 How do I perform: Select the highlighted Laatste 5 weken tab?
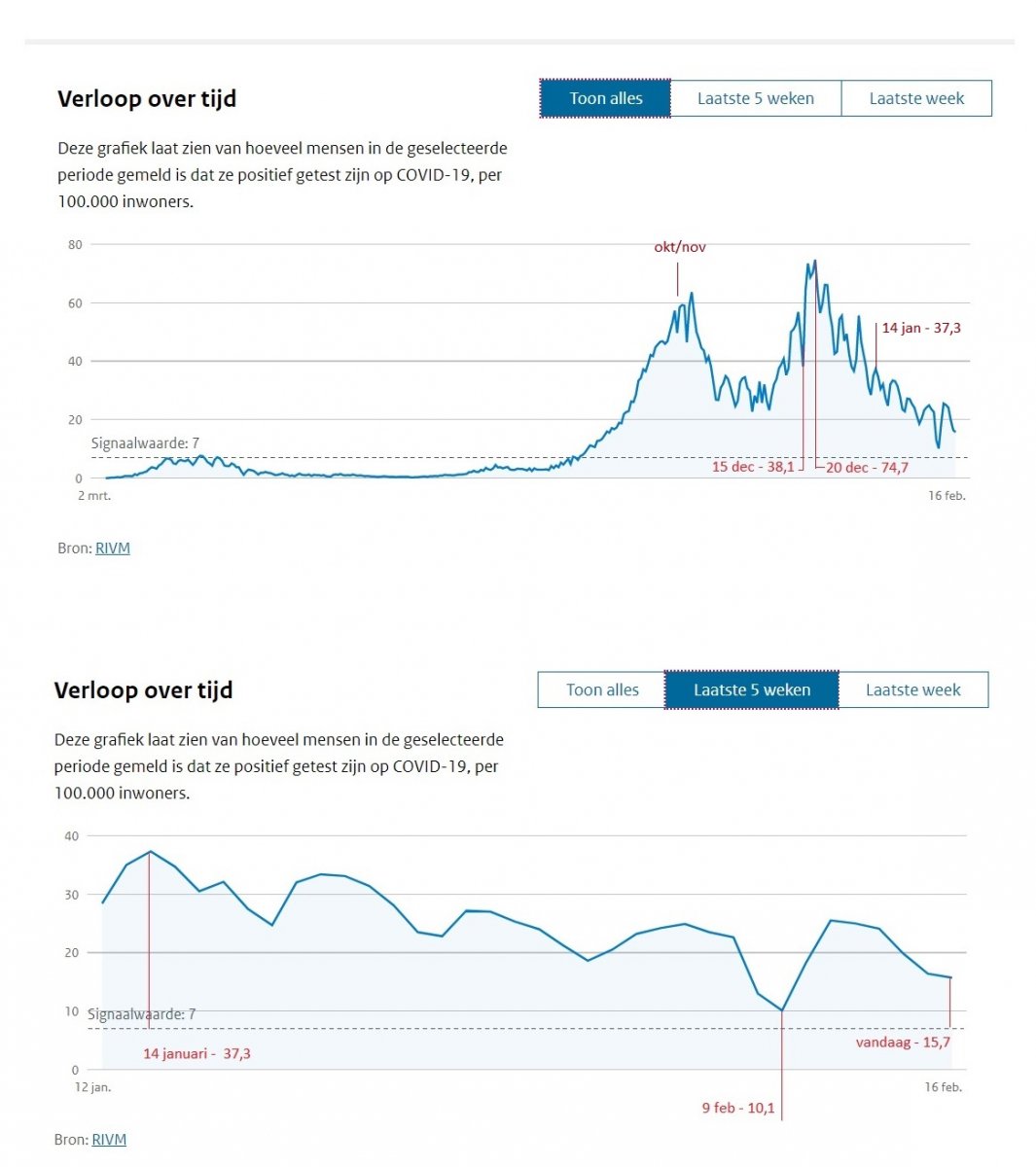(751, 690)
